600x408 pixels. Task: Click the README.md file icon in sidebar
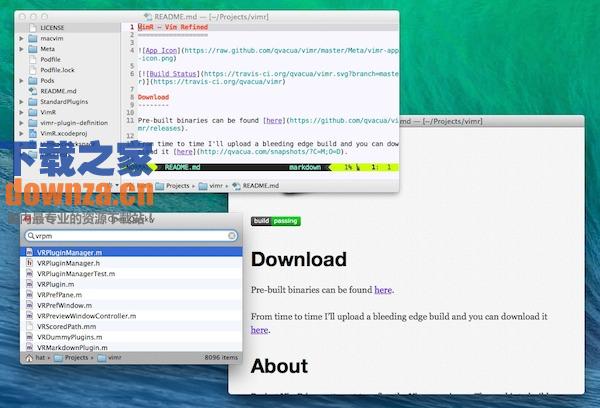coord(33,91)
